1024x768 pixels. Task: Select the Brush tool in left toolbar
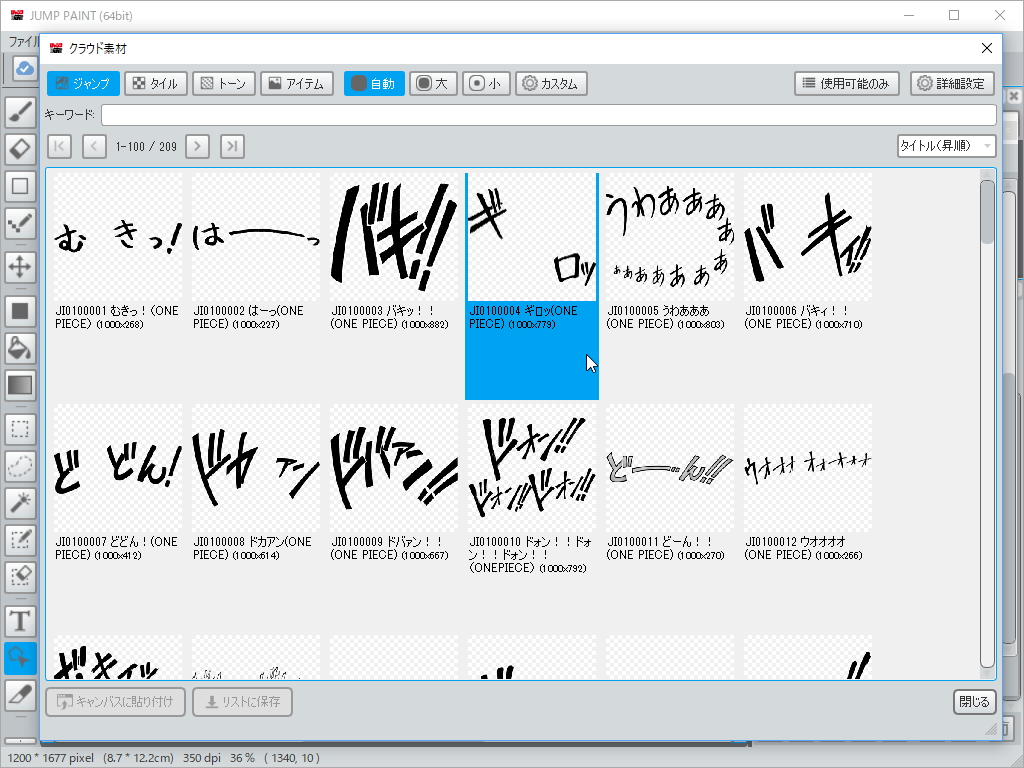click(20, 112)
